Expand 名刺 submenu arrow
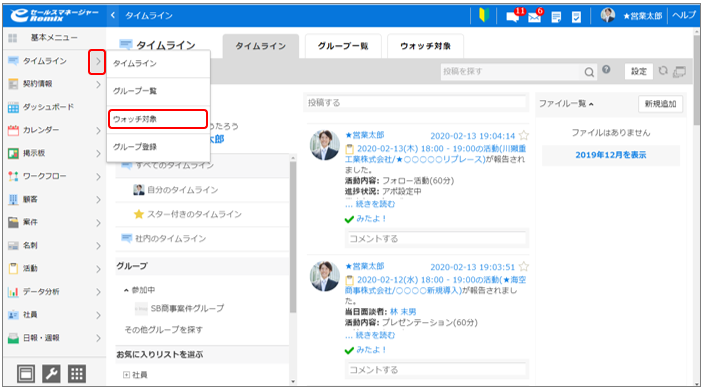The width and height of the screenshot is (702, 389). (x=98, y=246)
